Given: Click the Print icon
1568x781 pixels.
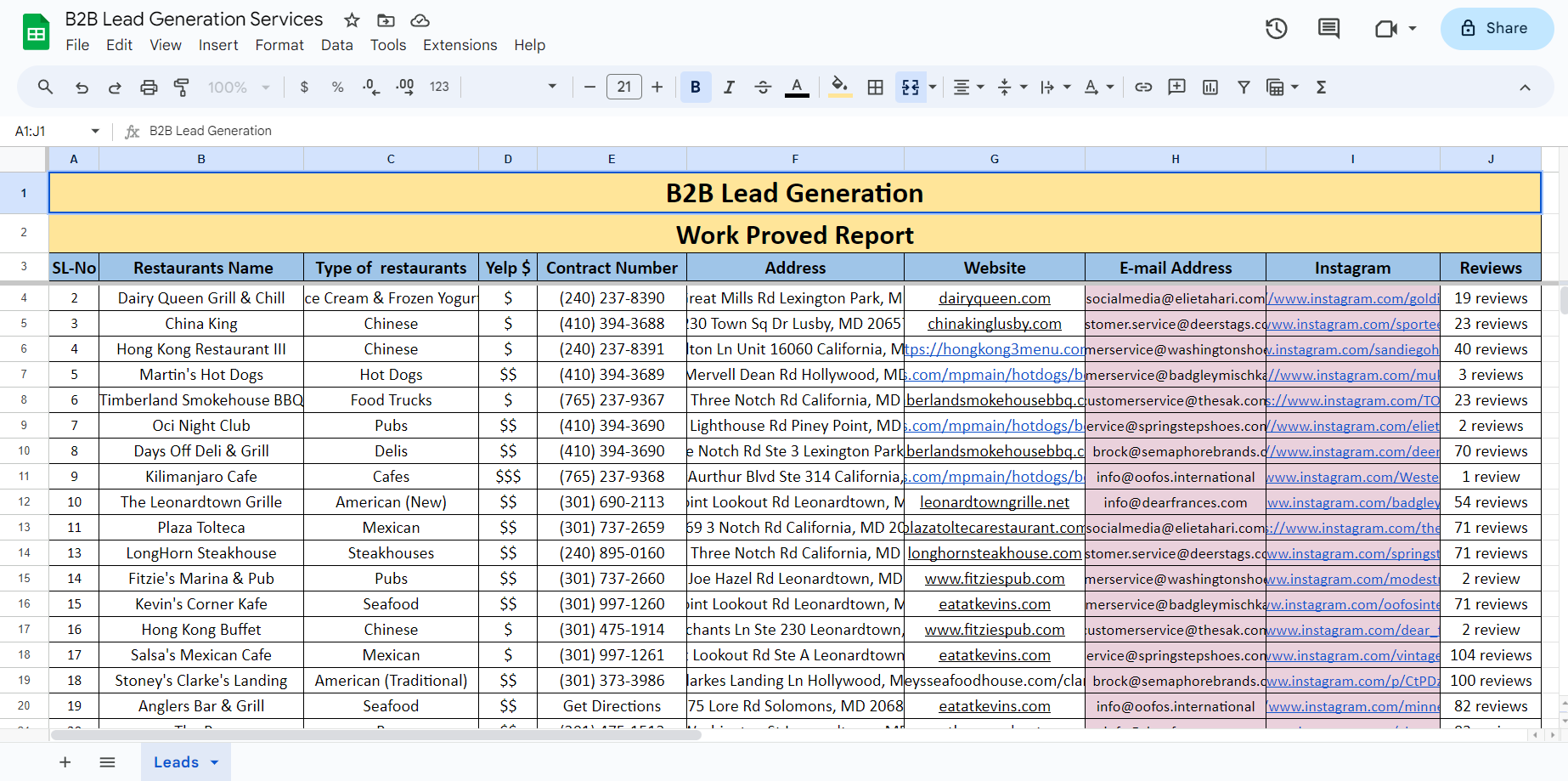Looking at the screenshot, I should [x=149, y=87].
